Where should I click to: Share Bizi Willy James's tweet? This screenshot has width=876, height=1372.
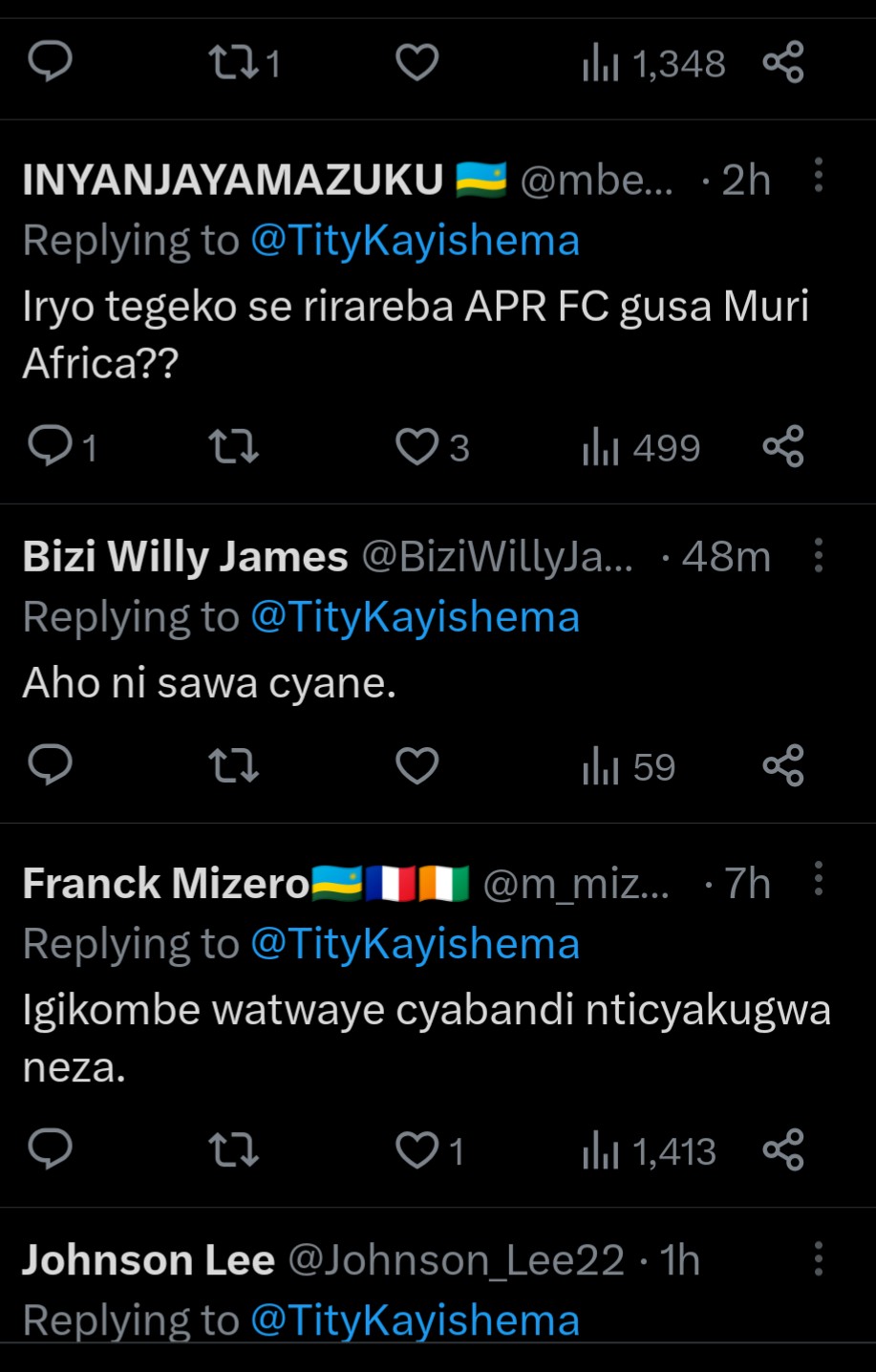(x=783, y=765)
